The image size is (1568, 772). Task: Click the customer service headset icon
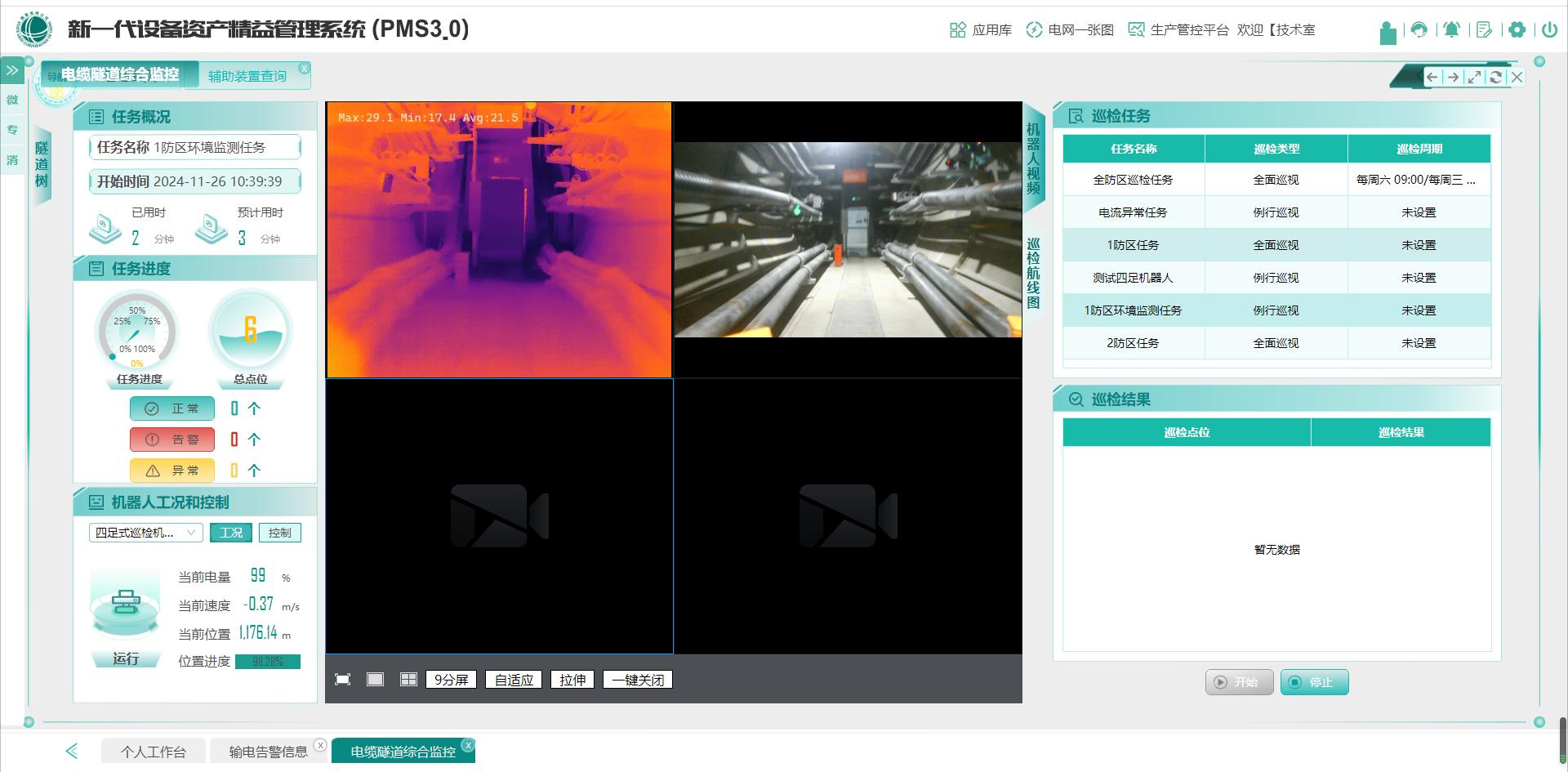[x=1419, y=30]
